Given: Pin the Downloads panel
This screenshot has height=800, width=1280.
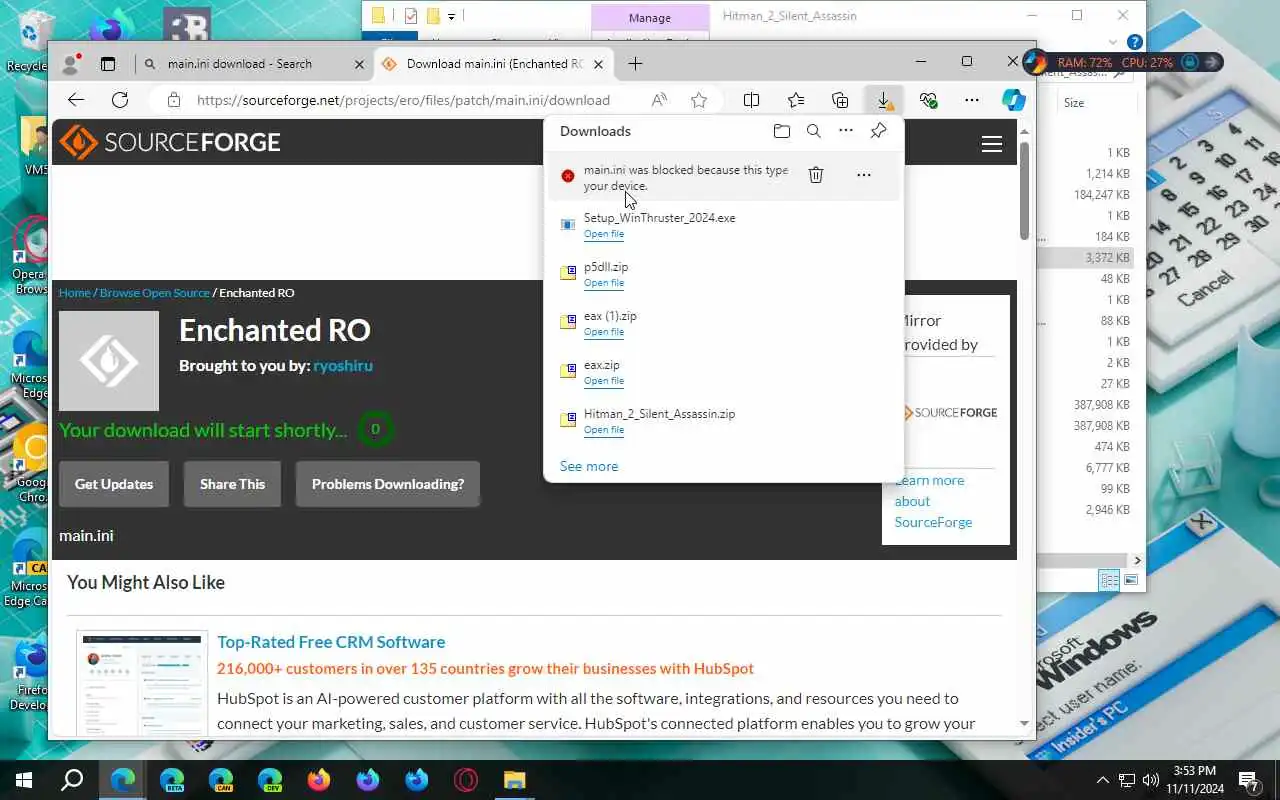Looking at the screenshot, I should coord(878,131).
